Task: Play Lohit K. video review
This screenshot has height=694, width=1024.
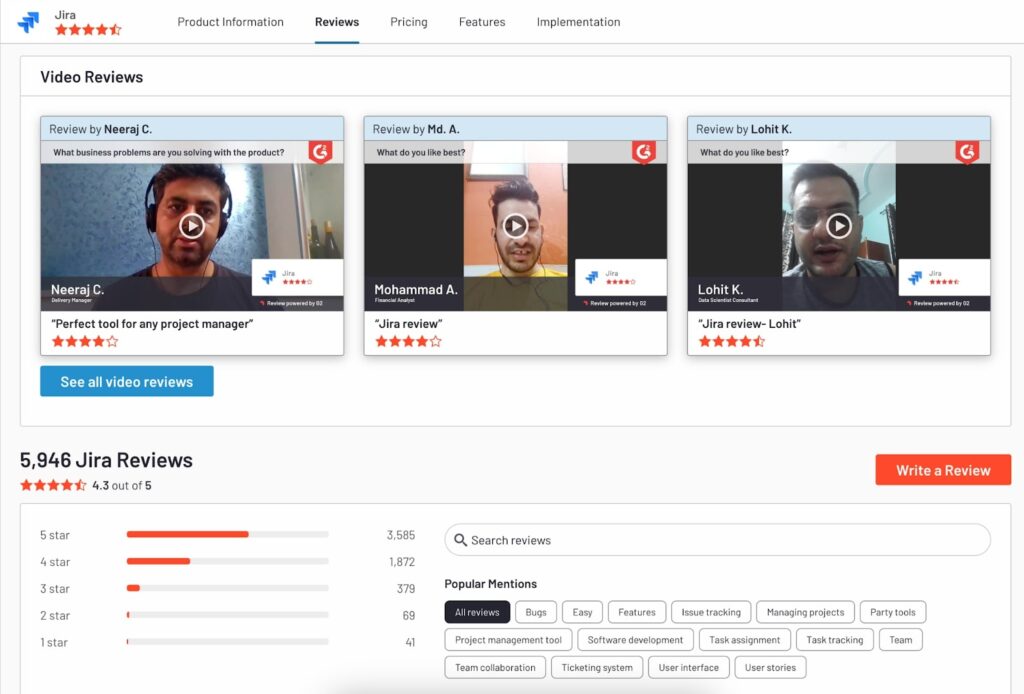Action: click(x=839, y=226)
